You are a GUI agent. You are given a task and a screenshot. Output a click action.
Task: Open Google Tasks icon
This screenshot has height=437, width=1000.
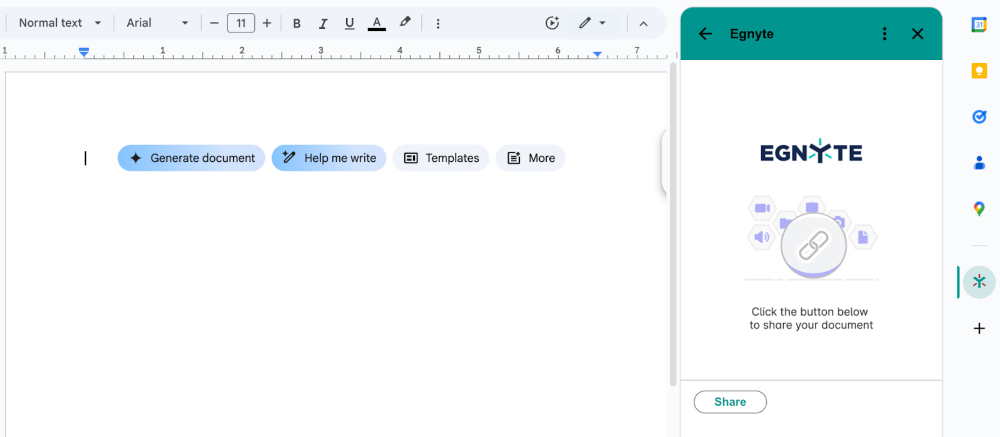pos(979,117)
